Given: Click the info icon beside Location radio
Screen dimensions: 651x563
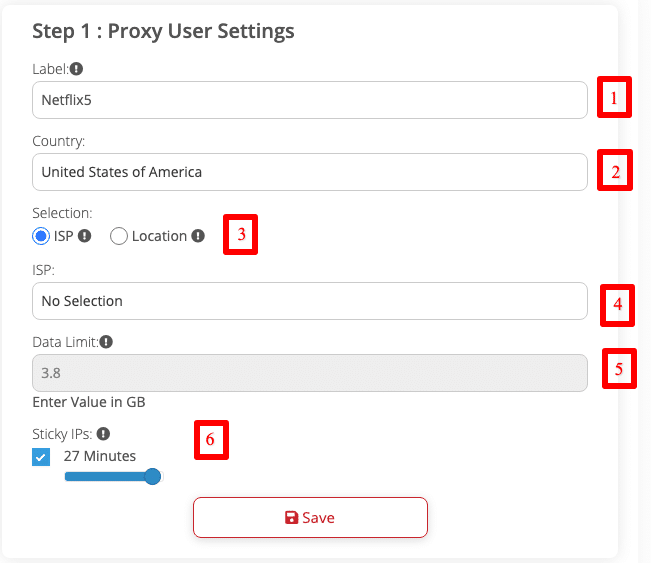Looking at the screenshot, I should (x=198, y=236).
